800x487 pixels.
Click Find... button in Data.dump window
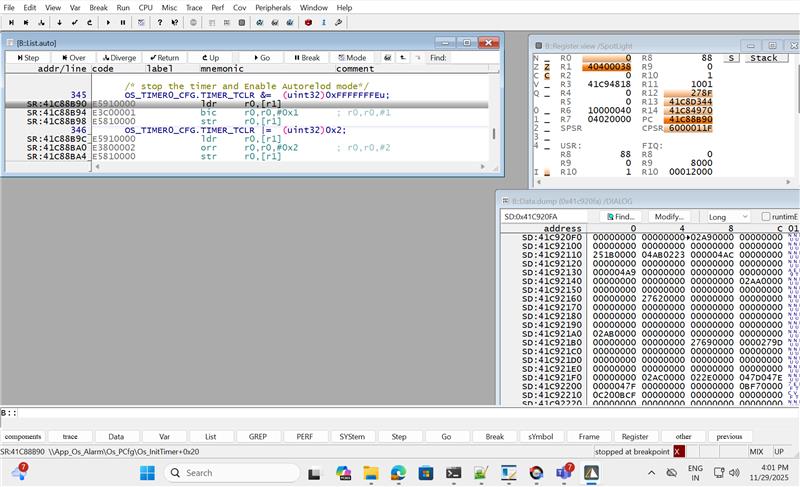point(621,217)
